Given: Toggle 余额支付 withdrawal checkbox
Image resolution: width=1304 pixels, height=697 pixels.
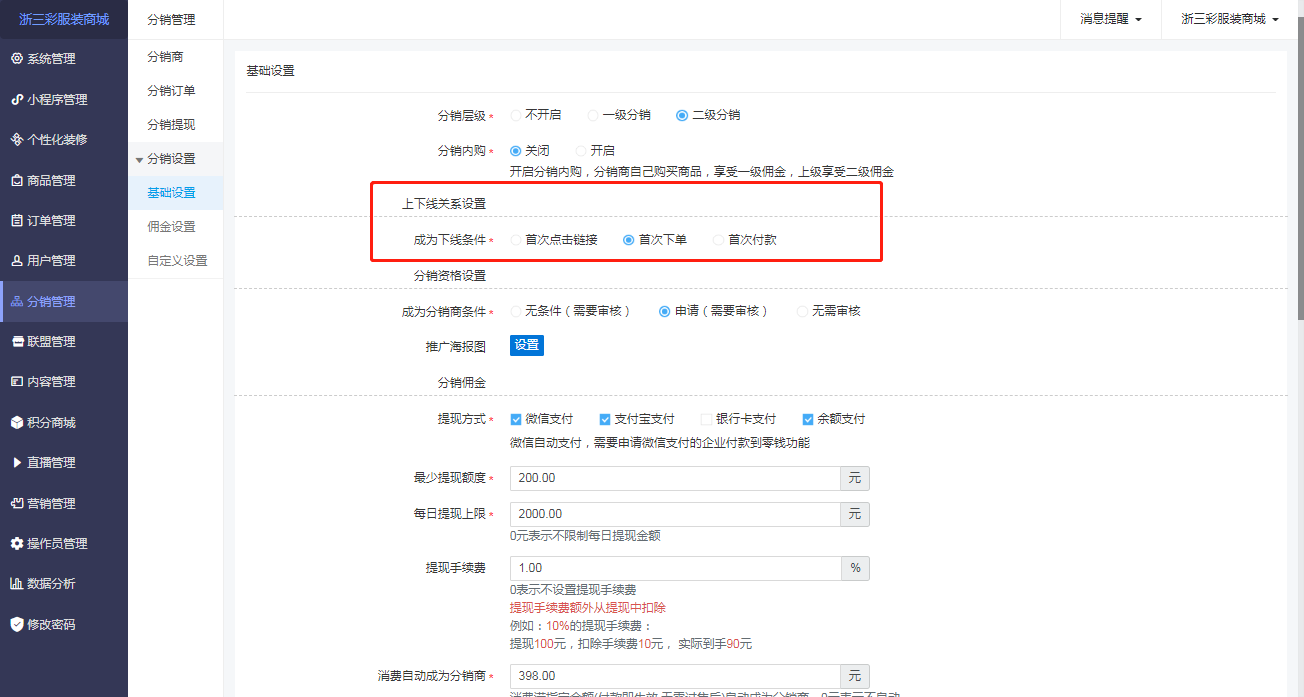Looking at the screenshot, I should click(x=808, y=419).
